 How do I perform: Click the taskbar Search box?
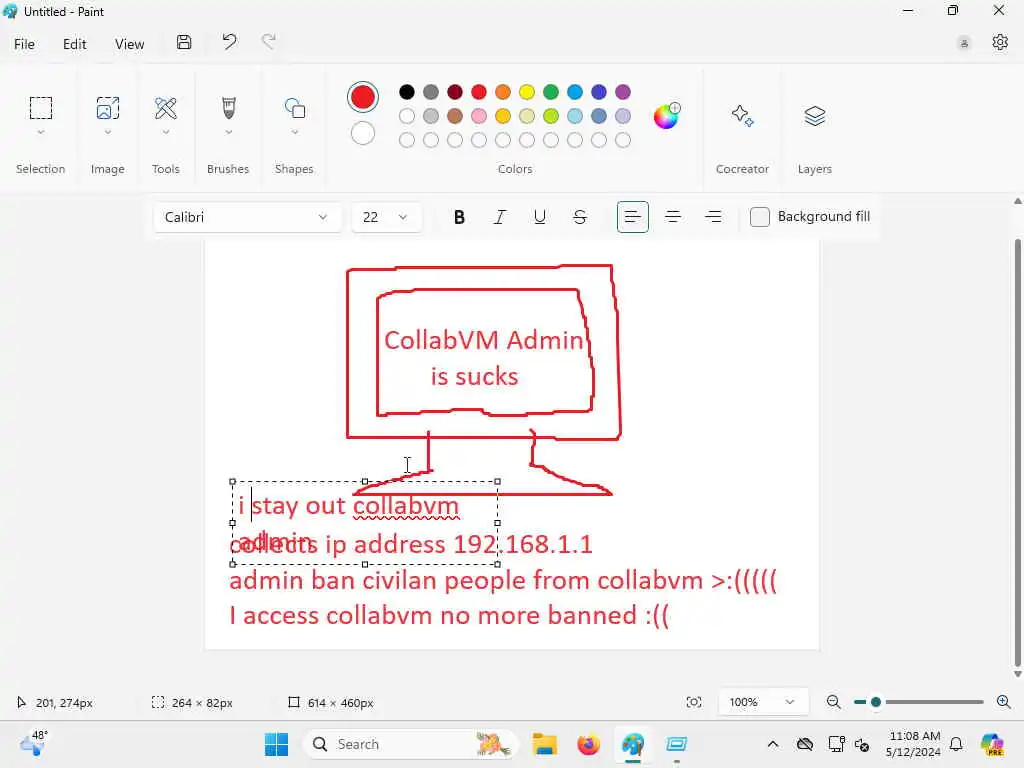pos(410,744)
